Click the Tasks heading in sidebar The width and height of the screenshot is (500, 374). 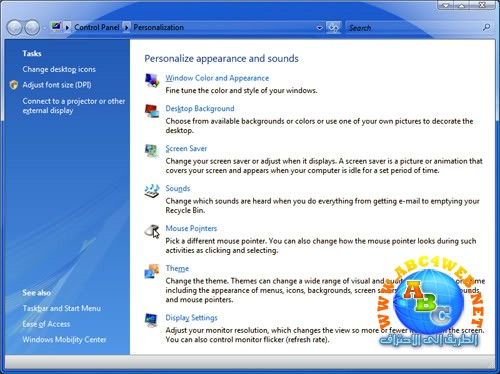(x=32, y=53)
